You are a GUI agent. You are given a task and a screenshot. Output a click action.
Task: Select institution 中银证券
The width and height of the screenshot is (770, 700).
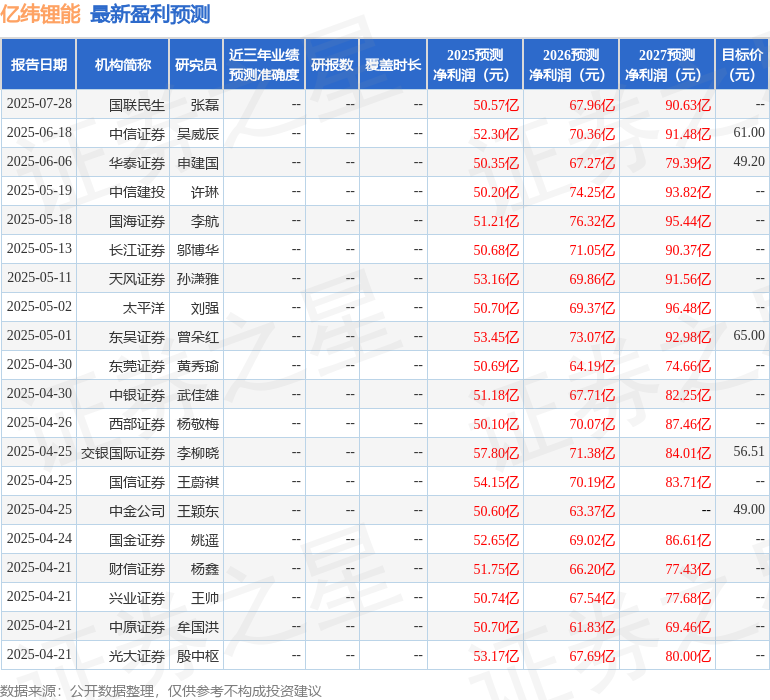(137, 394)
